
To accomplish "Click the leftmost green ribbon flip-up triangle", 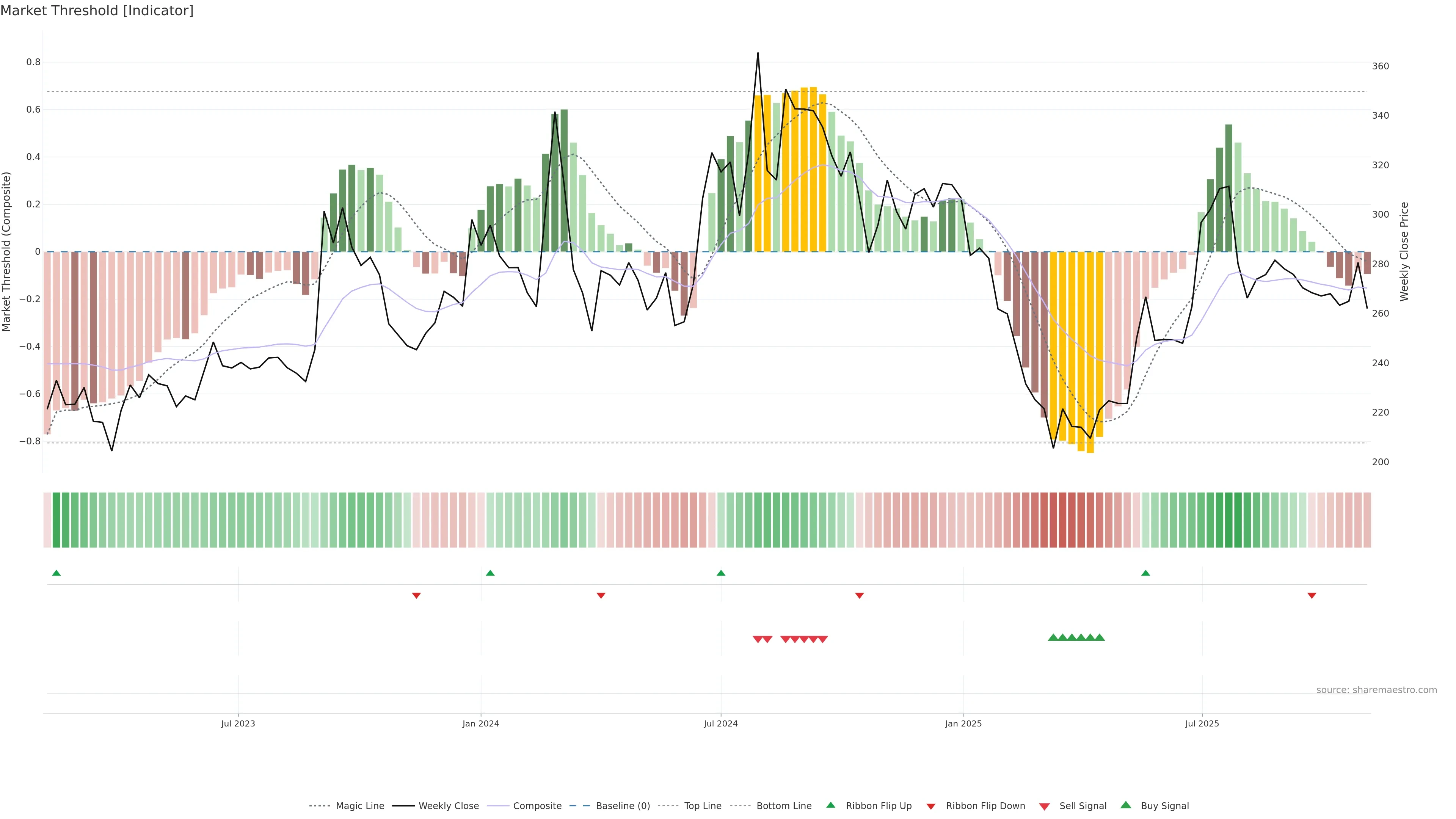I will (56, 573).
